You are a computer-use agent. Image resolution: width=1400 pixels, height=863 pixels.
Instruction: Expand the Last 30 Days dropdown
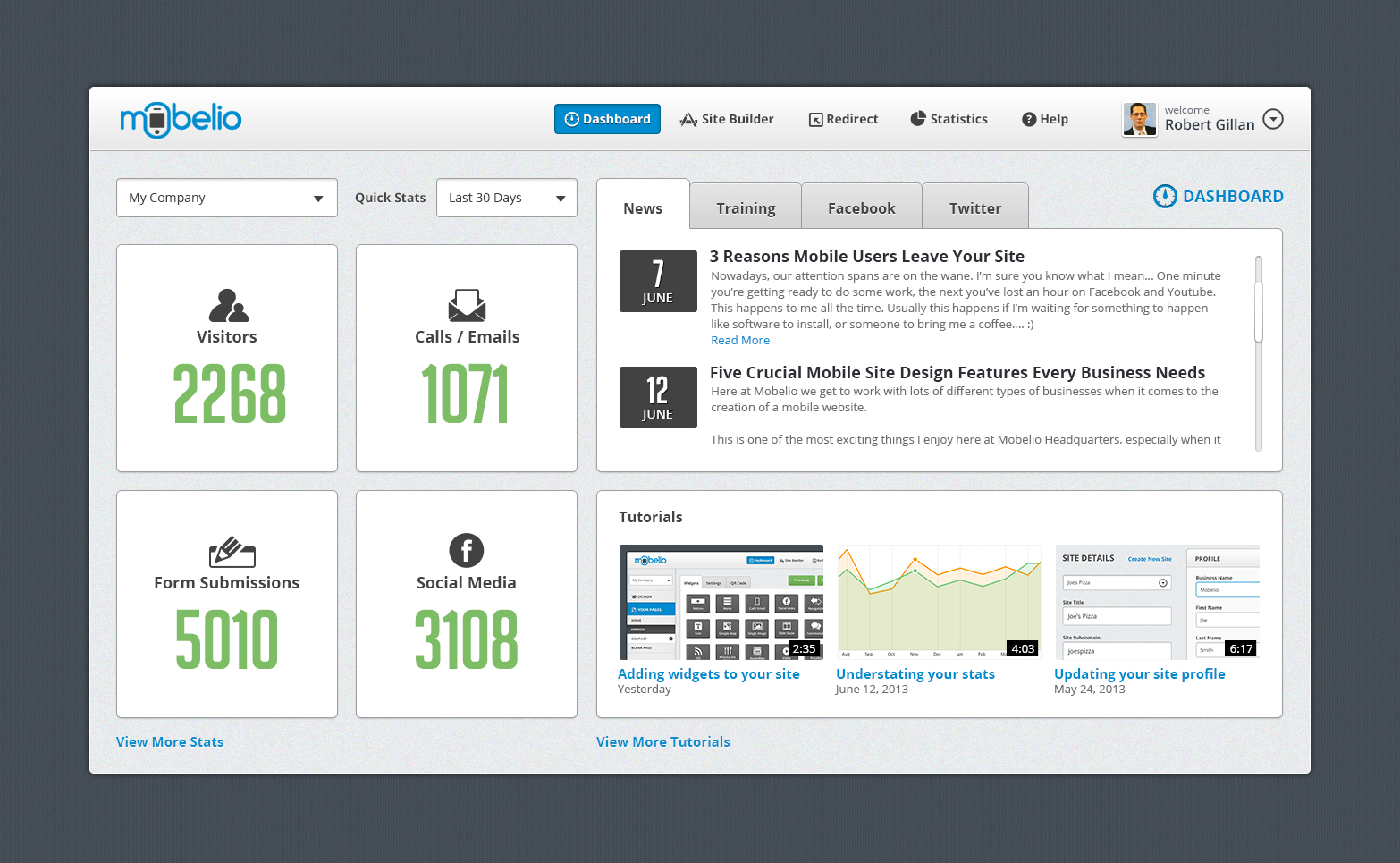506,198
